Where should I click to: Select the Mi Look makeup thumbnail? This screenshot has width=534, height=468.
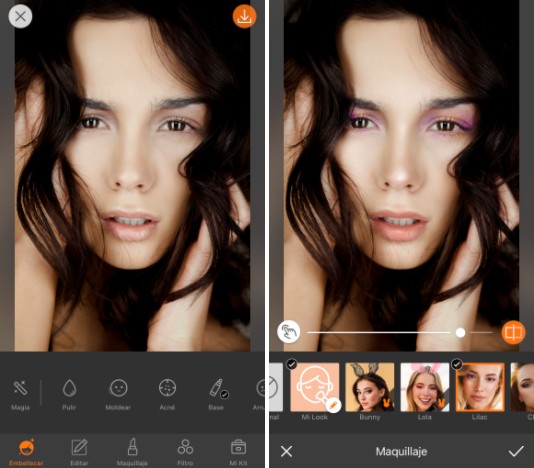click(x=315, y=387)
